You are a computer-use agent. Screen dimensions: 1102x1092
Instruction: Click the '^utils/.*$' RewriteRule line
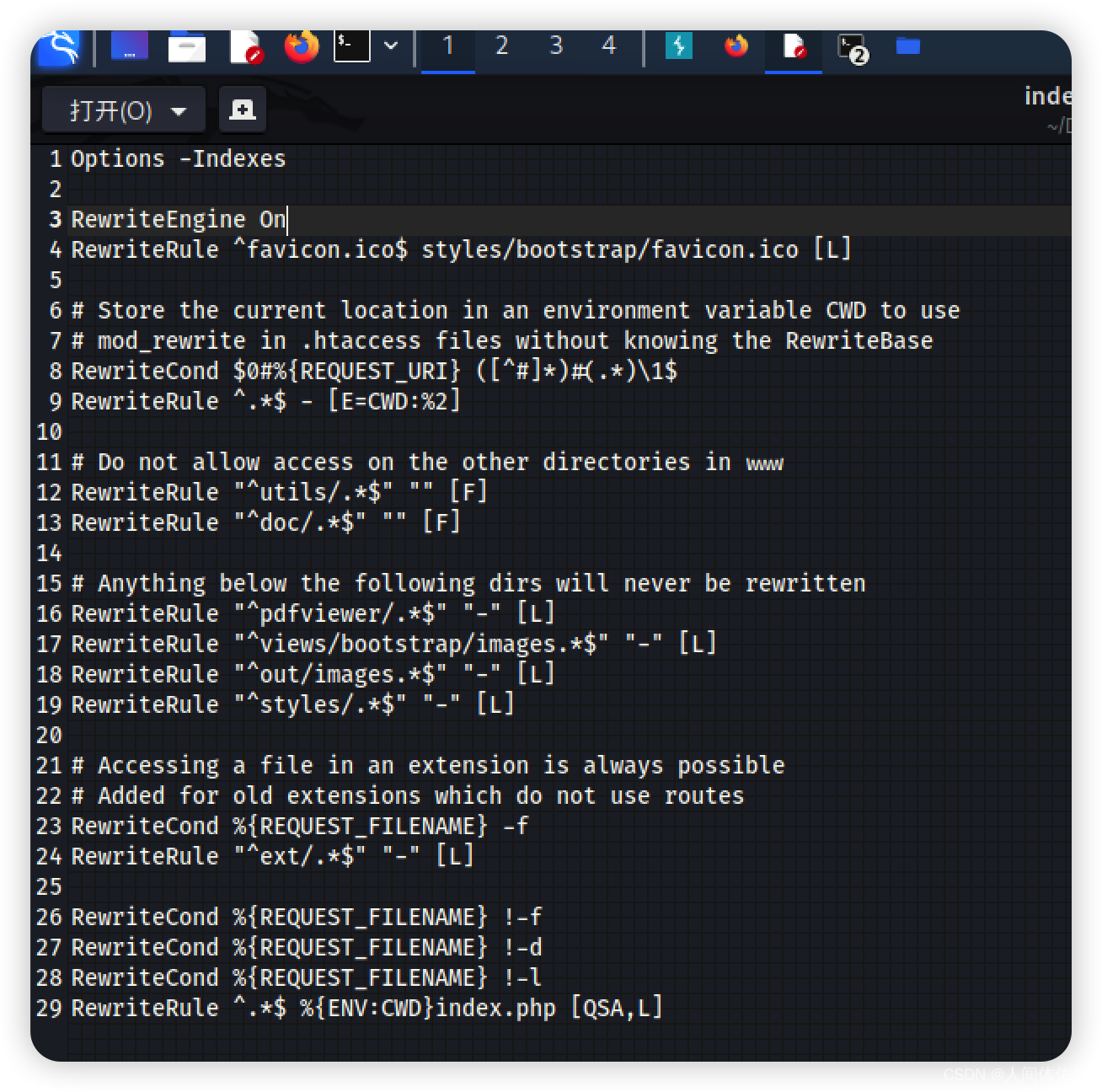coord(279,492)
